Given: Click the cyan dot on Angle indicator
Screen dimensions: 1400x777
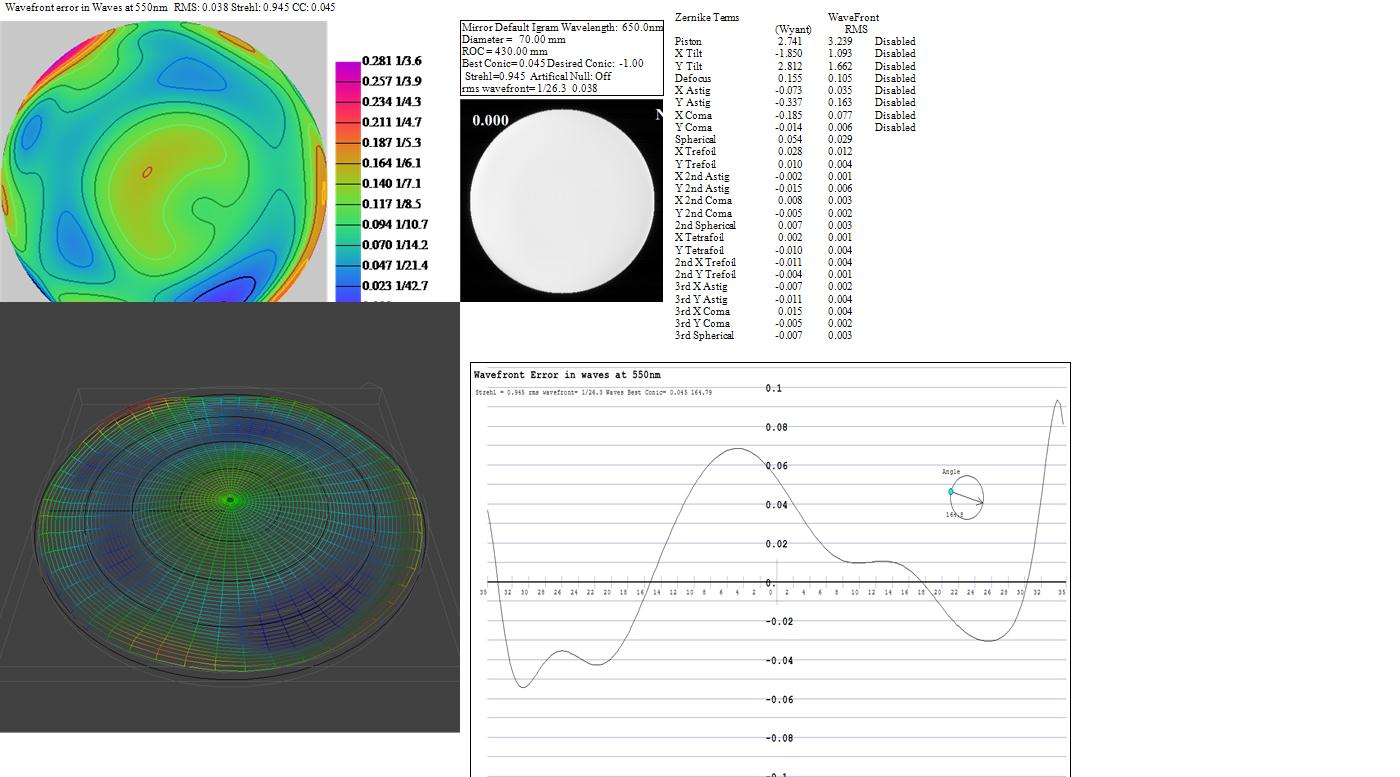Looking at the screenshot, I should [951, 492].
